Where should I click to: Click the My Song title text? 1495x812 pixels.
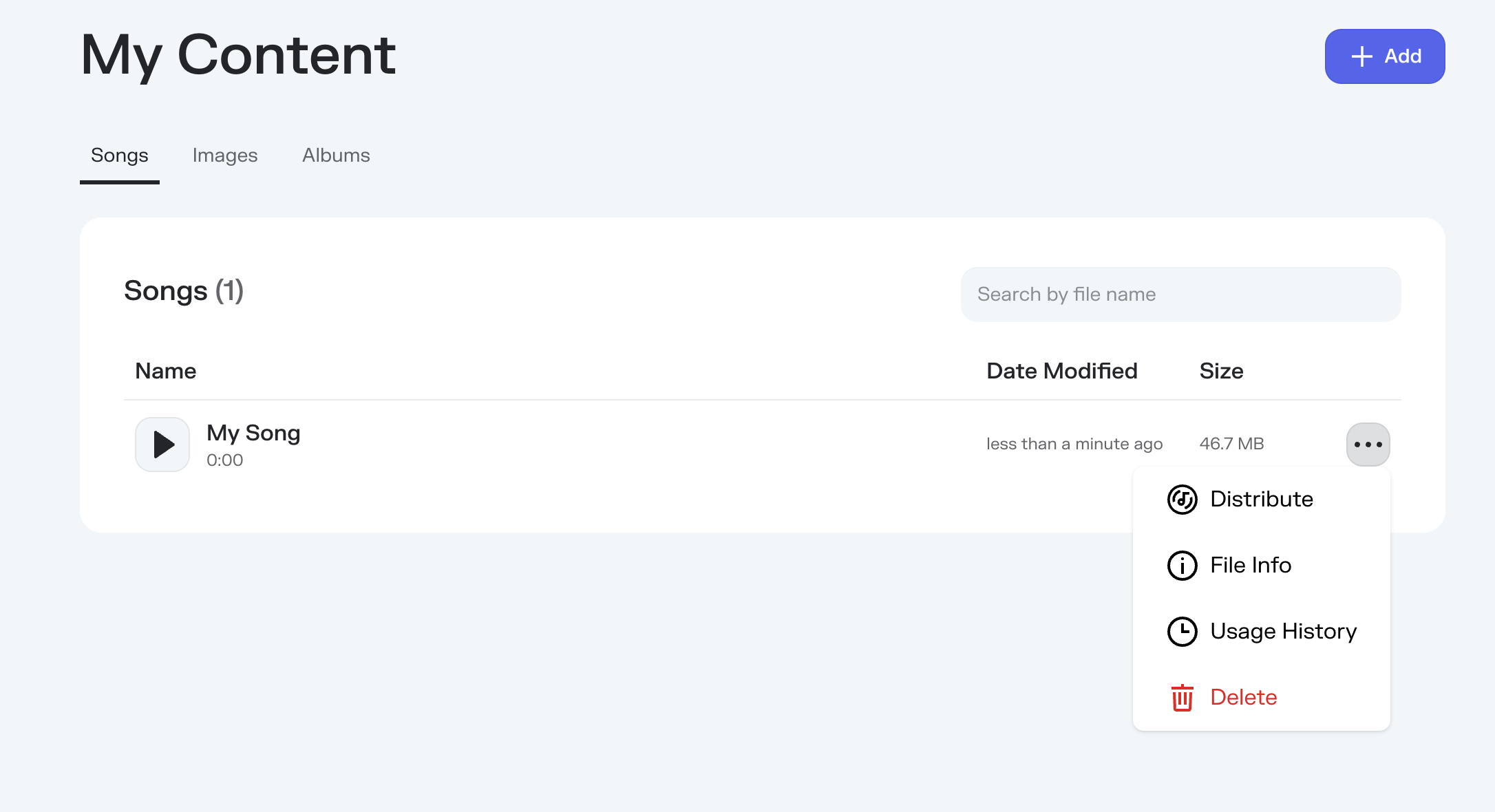click(x=253, y=434)
